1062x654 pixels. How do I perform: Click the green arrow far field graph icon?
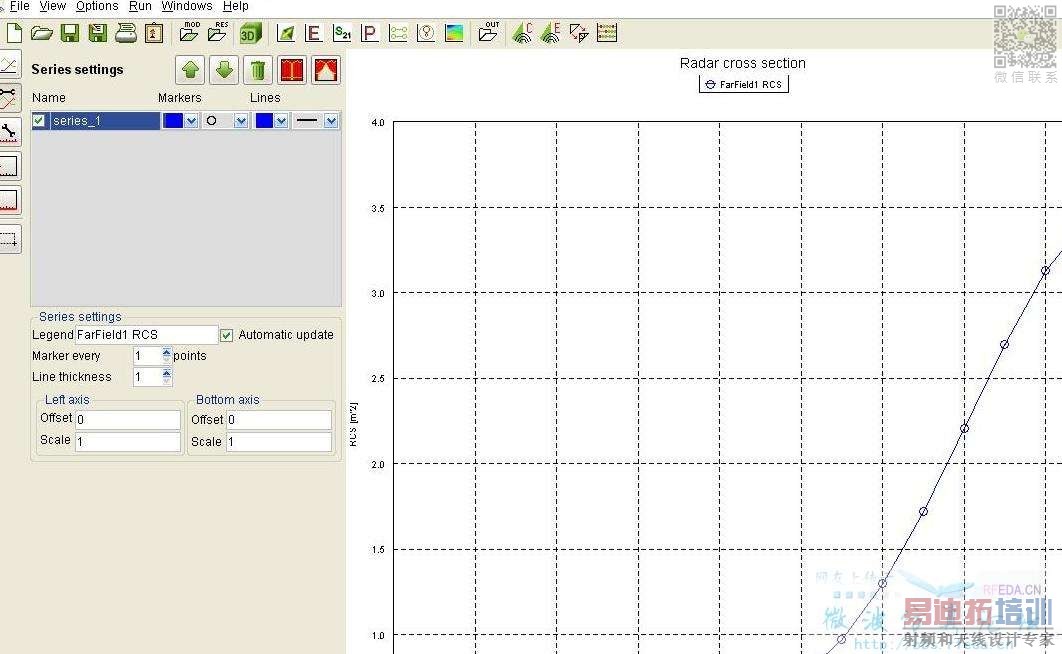(286, 32)
